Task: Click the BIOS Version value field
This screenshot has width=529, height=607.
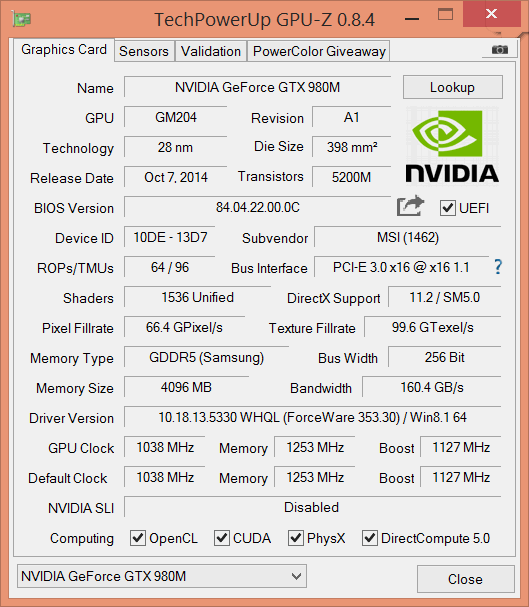Action: pyautogui.click(x=258, y=207)
